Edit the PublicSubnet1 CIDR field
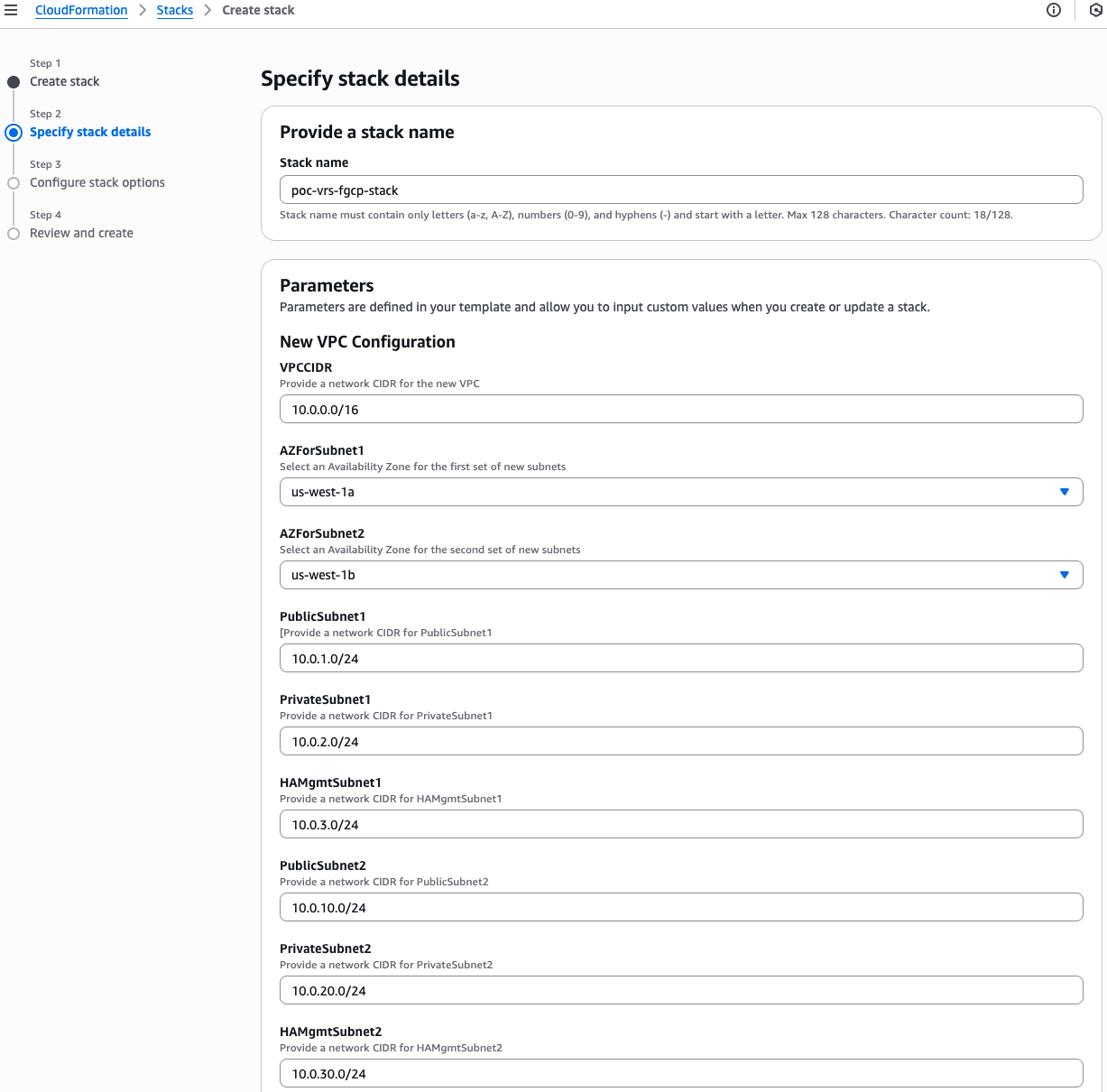 (x=681, y=658)
